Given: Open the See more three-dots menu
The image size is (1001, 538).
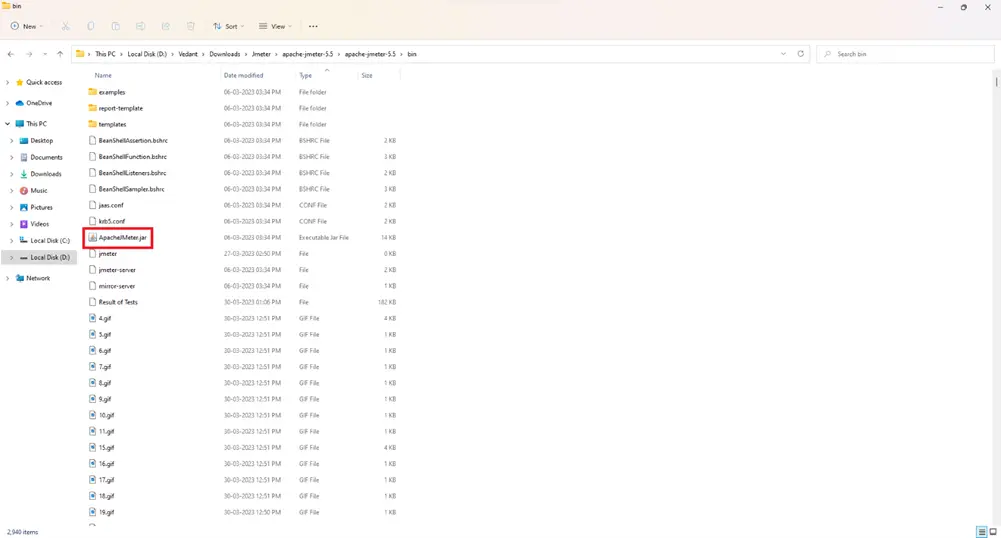Looking at the screenshot, I should click(x=313, y=26).
